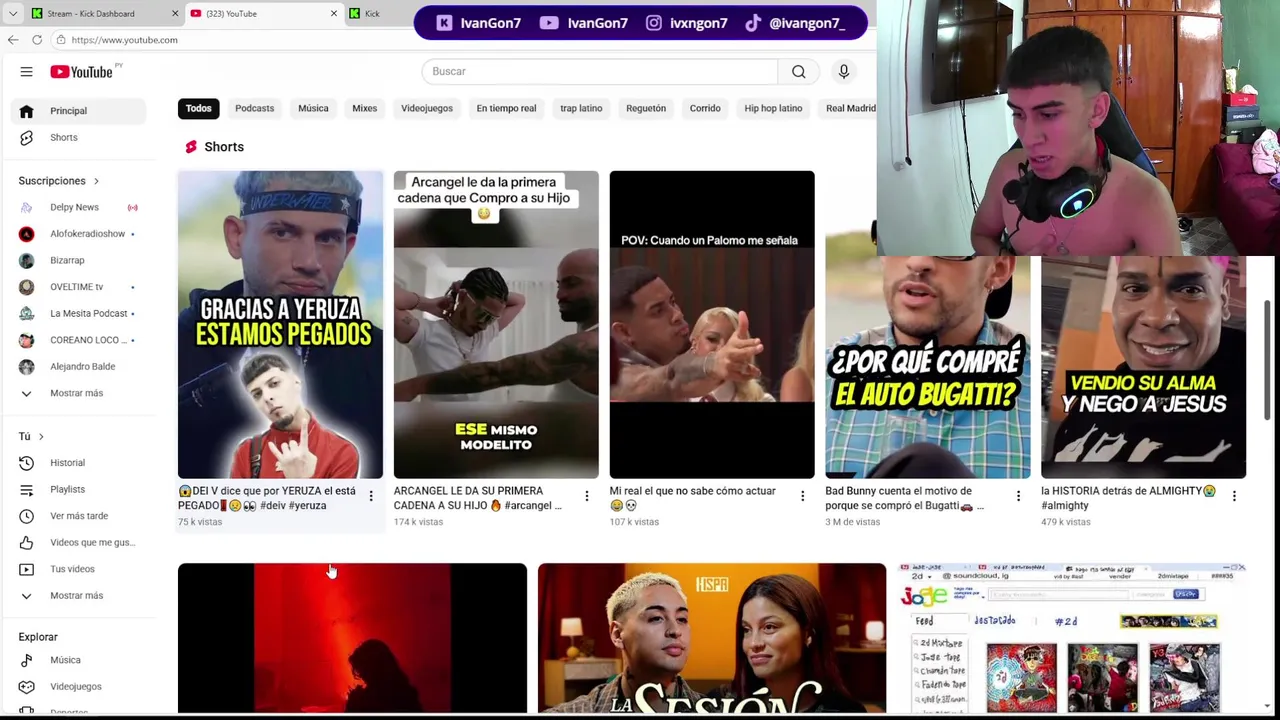
Task: Select the Reguetón filter chip
Action: coord(646,108)
